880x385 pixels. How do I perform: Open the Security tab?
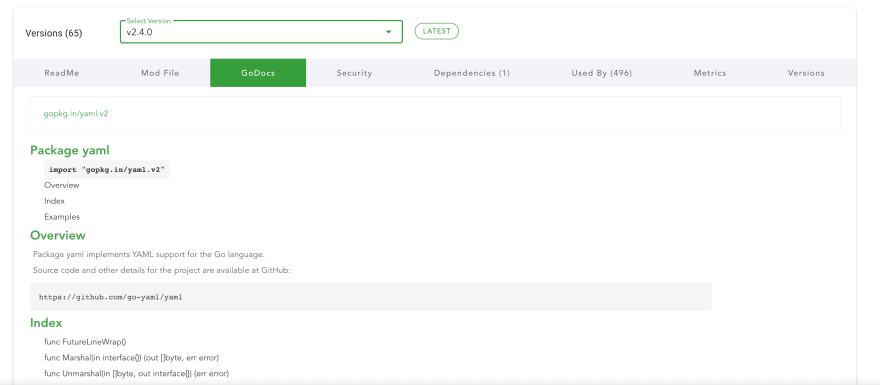(x=354, y=73)
